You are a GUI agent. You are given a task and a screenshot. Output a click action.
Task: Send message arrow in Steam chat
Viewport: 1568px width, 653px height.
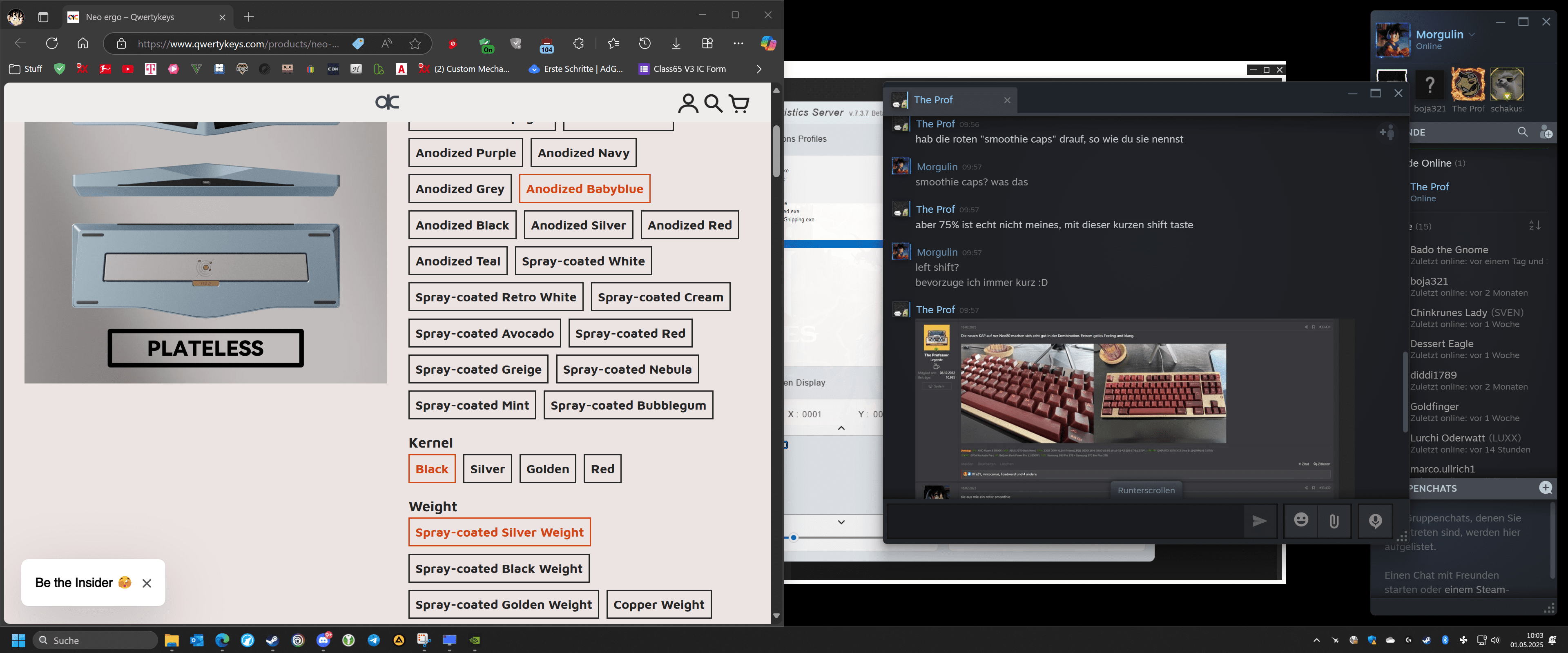(1259, 521)
